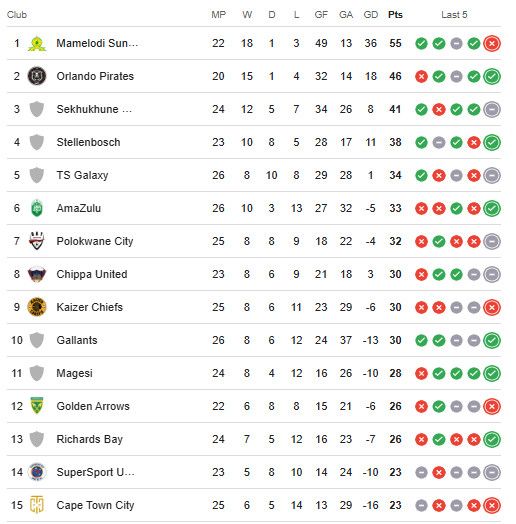Open the Richards Bay team row

[x=254, y=439]
